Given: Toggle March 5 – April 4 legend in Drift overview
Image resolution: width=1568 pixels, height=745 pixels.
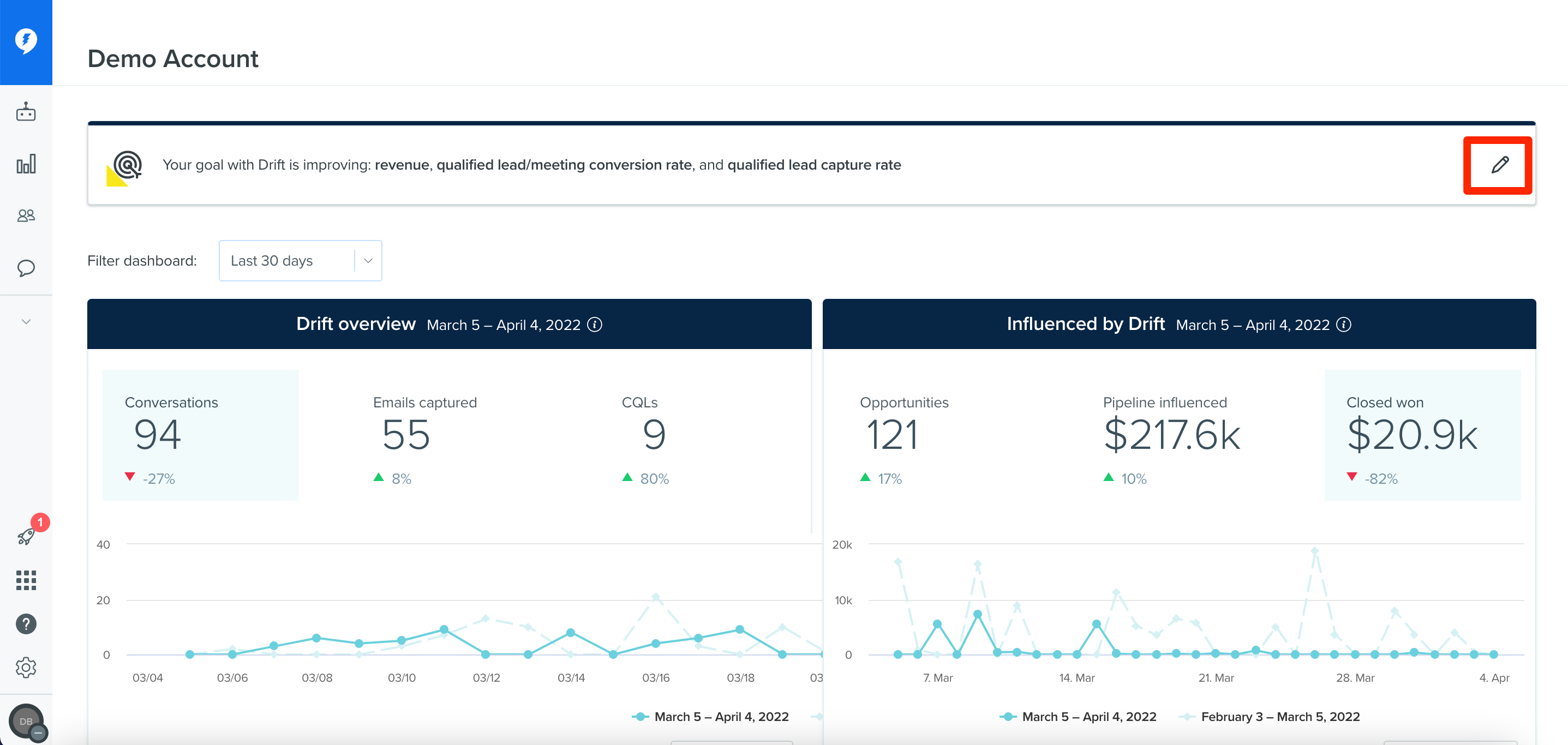Looking at the screenshot, I should [x=710, y=717].
